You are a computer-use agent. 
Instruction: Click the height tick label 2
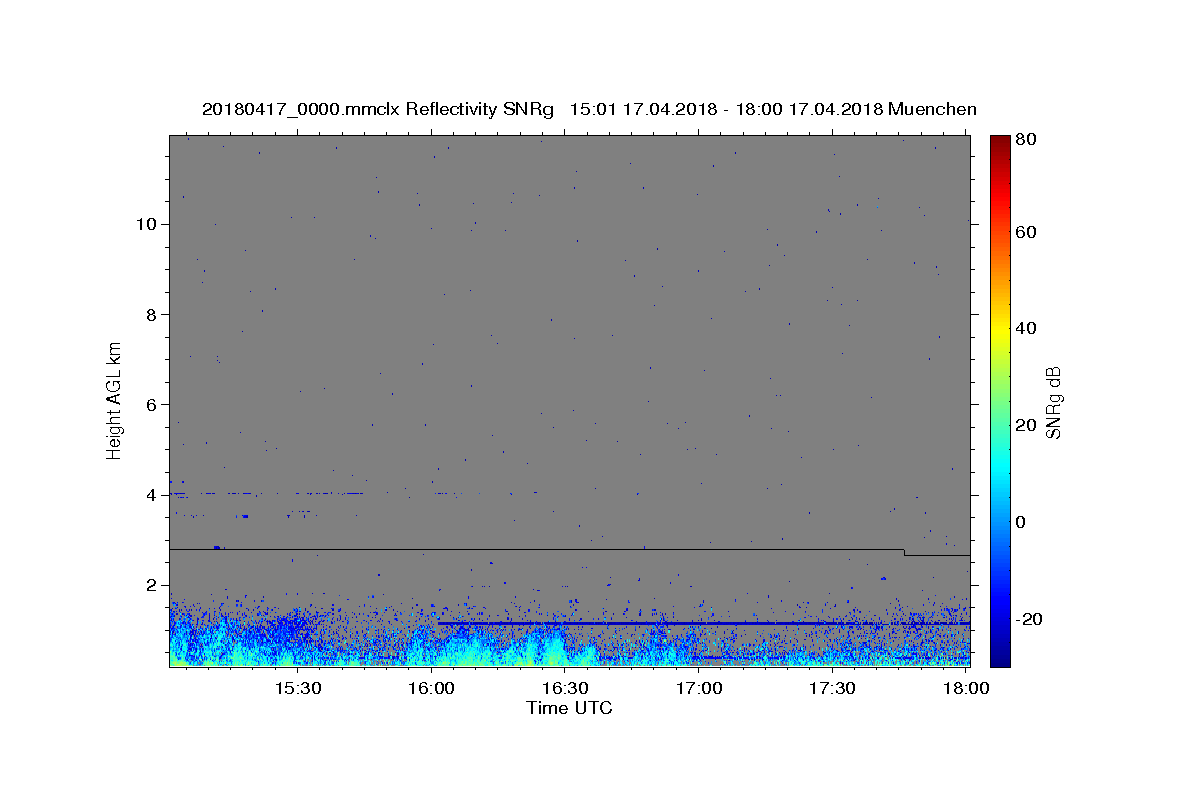(151, 585)
